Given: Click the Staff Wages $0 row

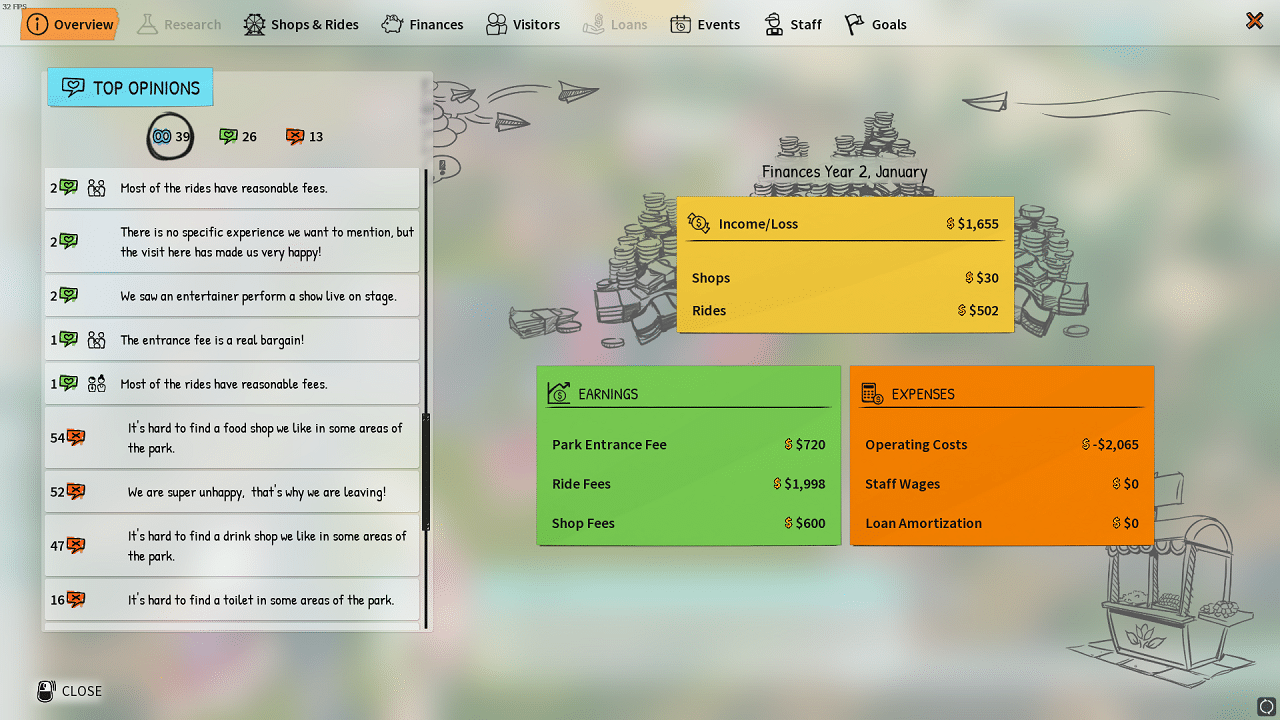Looking at the screenshot, I should pos(1002,484).
